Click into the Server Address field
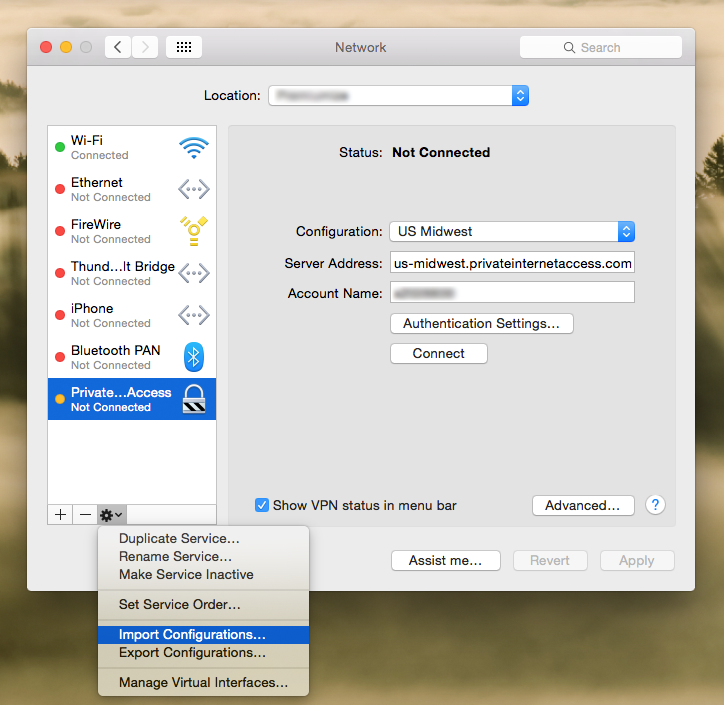Viewport: 724px width, 705px height. 512,263
